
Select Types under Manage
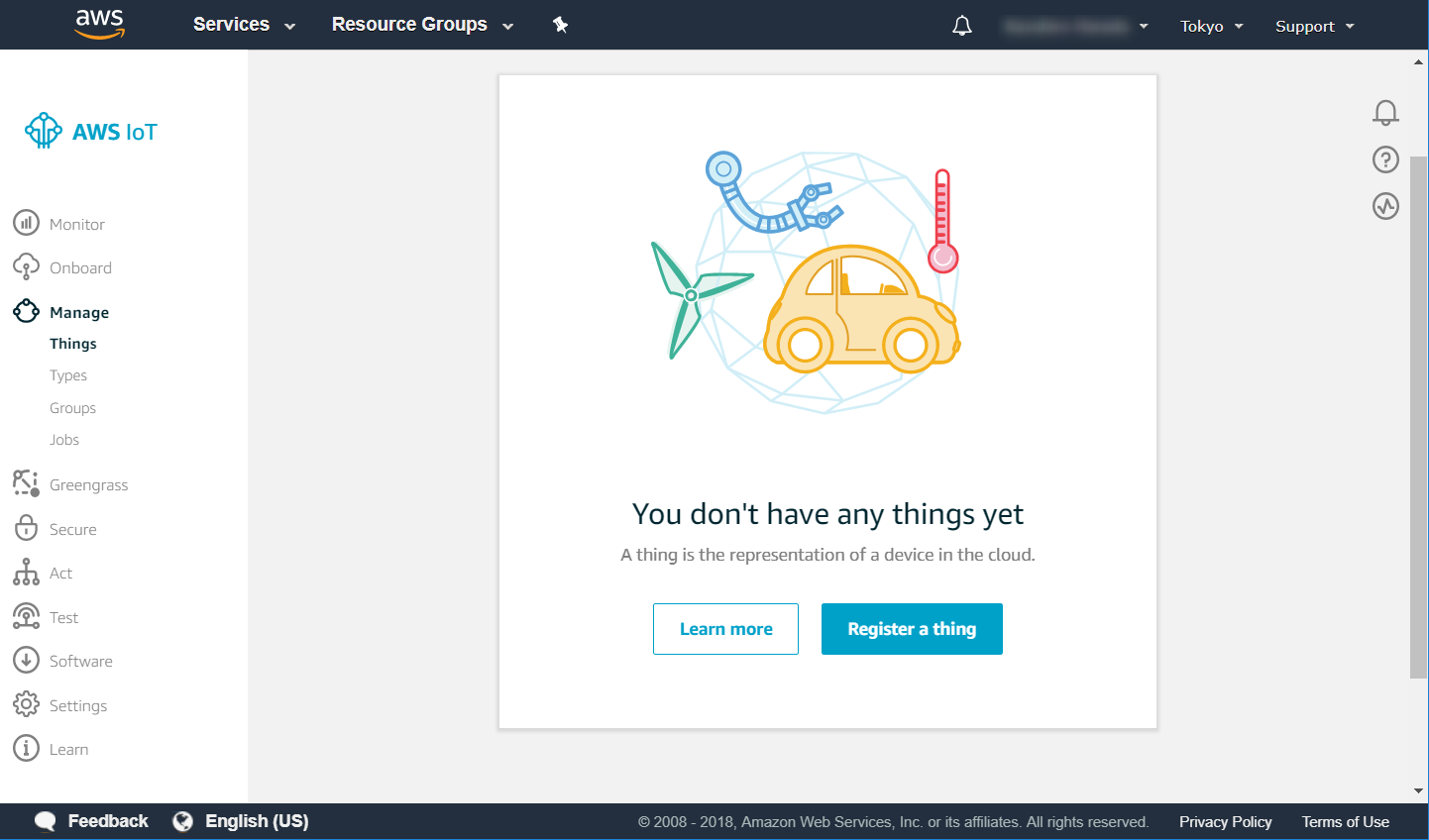coord(68,375)
